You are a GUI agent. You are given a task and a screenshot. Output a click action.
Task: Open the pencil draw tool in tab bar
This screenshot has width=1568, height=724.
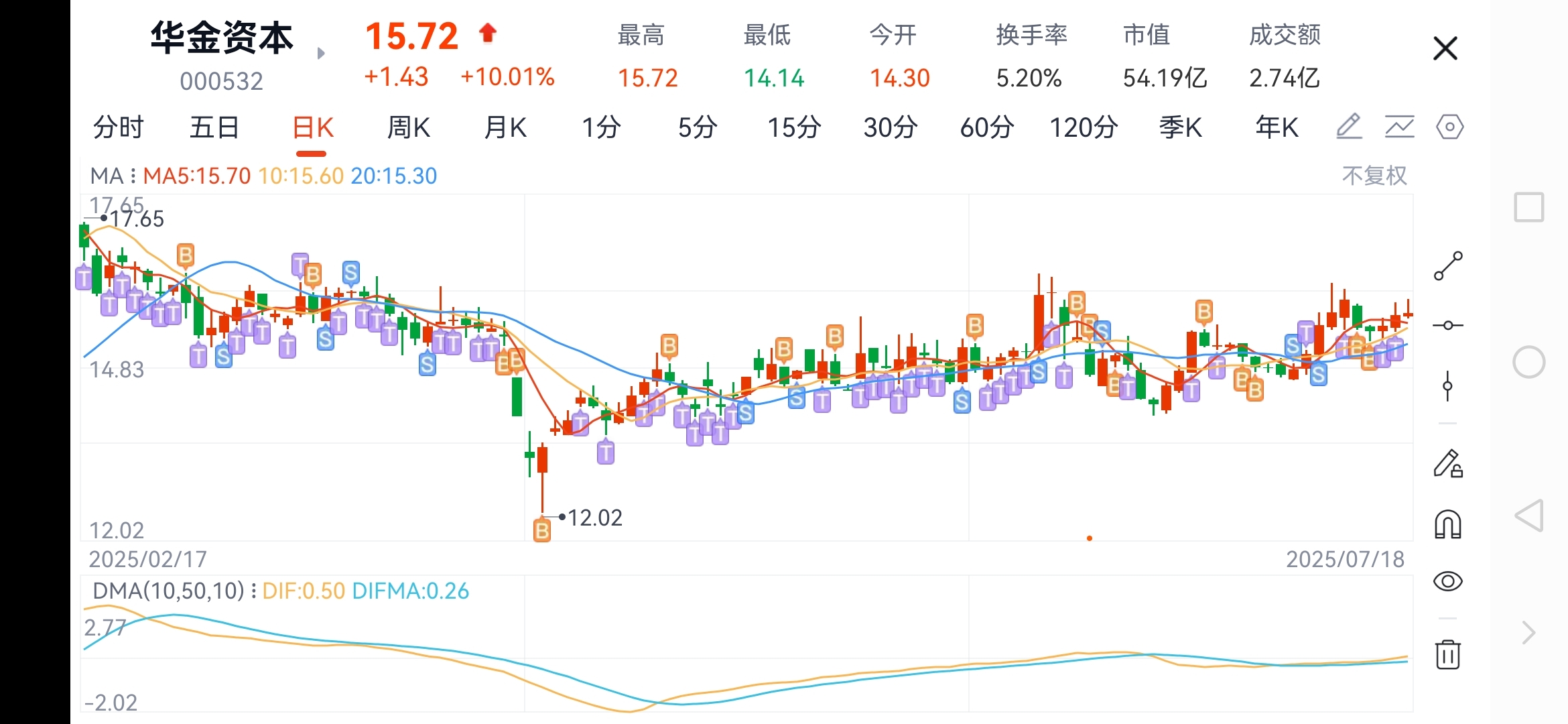click(1349, 127)
